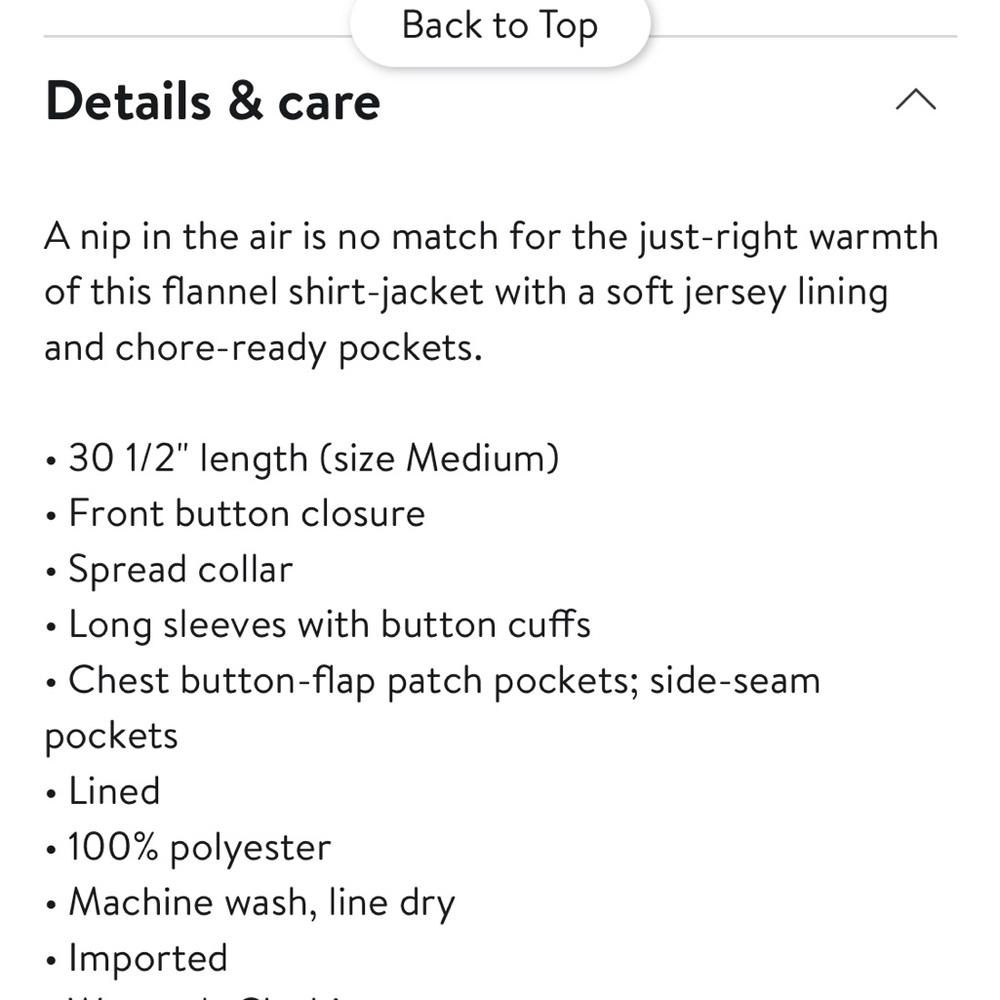1000x1000 pixels.
Task: Select the 'Spread collar' list entry
Action: [180, 569]
